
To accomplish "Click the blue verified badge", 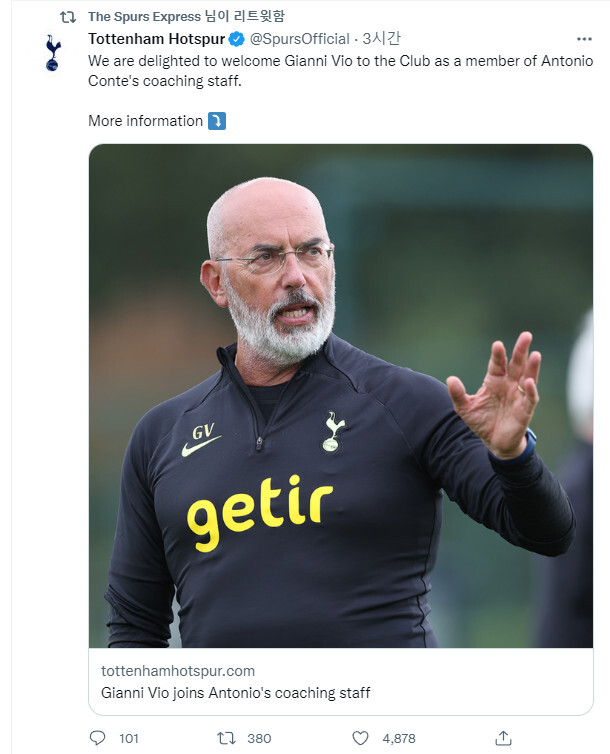I will point(236,39).
